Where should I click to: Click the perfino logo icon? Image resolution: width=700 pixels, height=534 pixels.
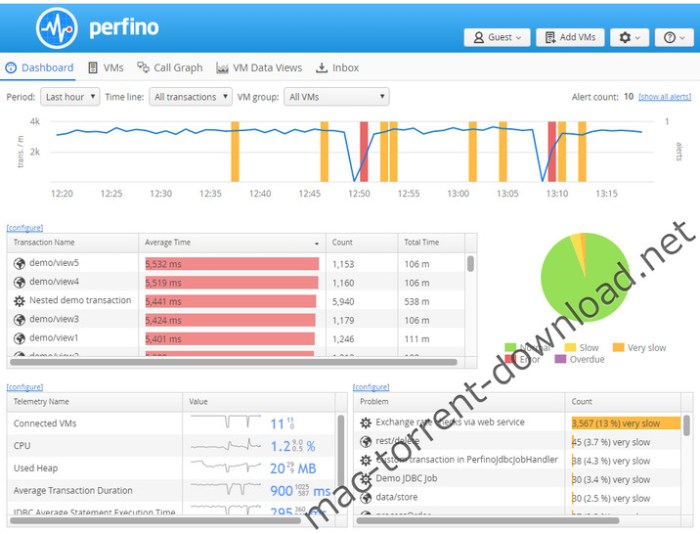tap(57, 28)
